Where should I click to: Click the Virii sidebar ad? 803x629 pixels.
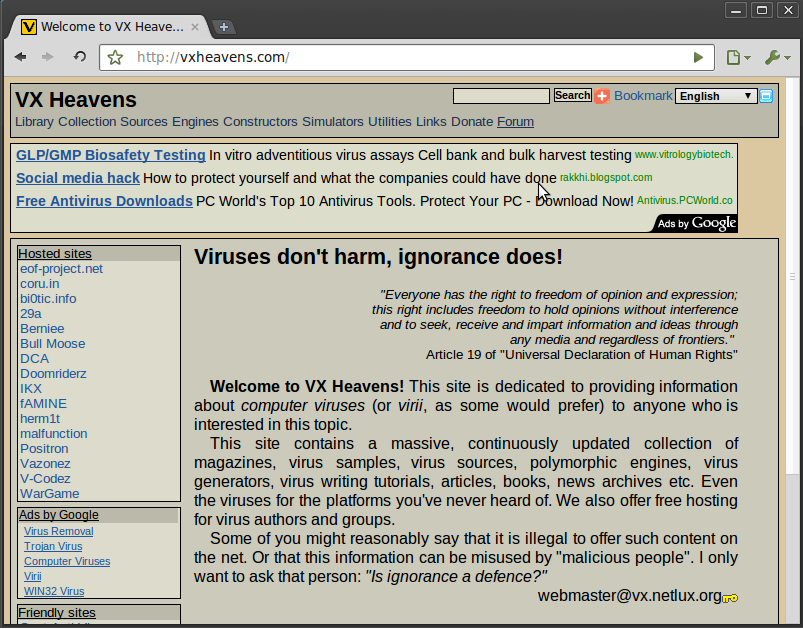pos(33,576)
